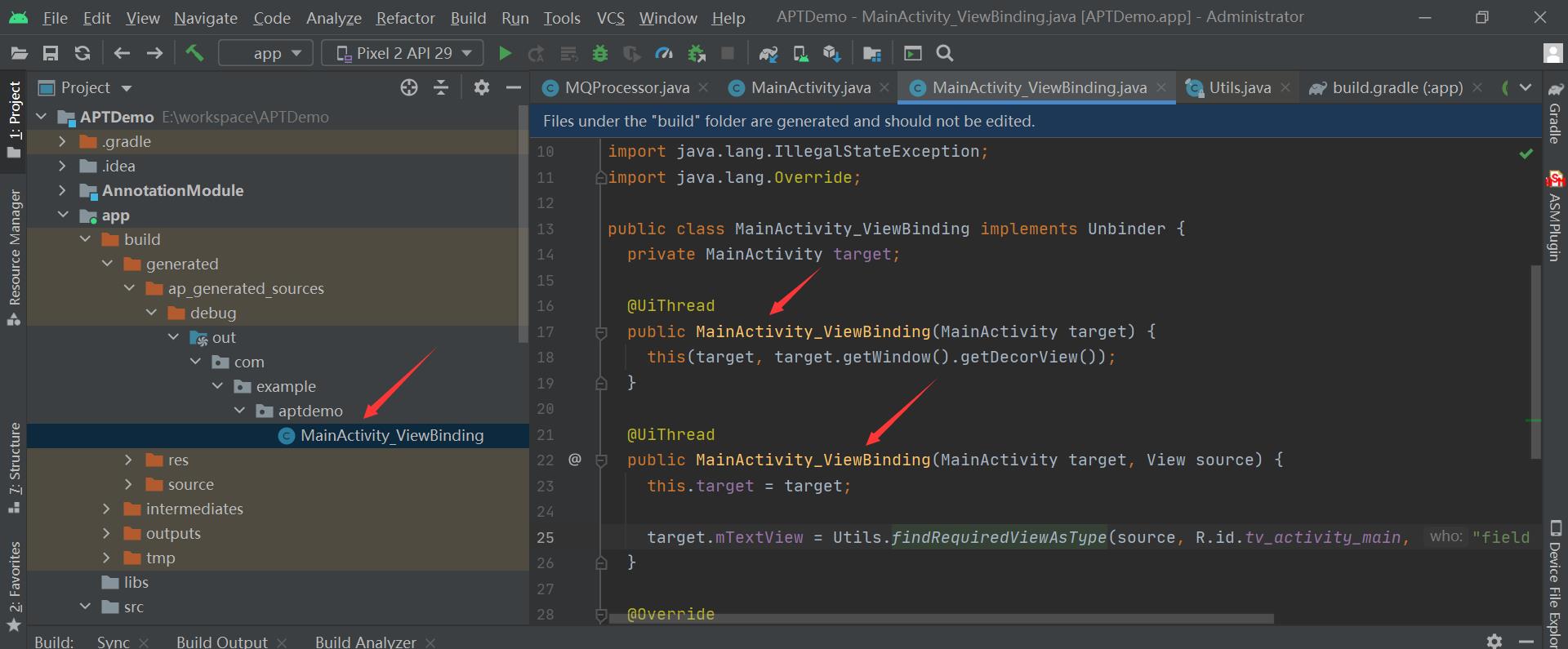The height and width of the screenshot is (649, 1568).
Task: Switch to the MQProcessor.java tab
Action: click(x=626, y=87)
